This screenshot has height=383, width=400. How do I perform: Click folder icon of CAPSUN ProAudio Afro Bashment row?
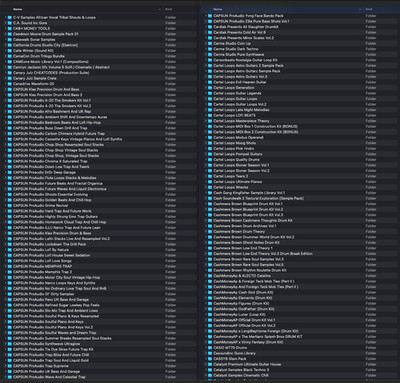pos(10,111)
